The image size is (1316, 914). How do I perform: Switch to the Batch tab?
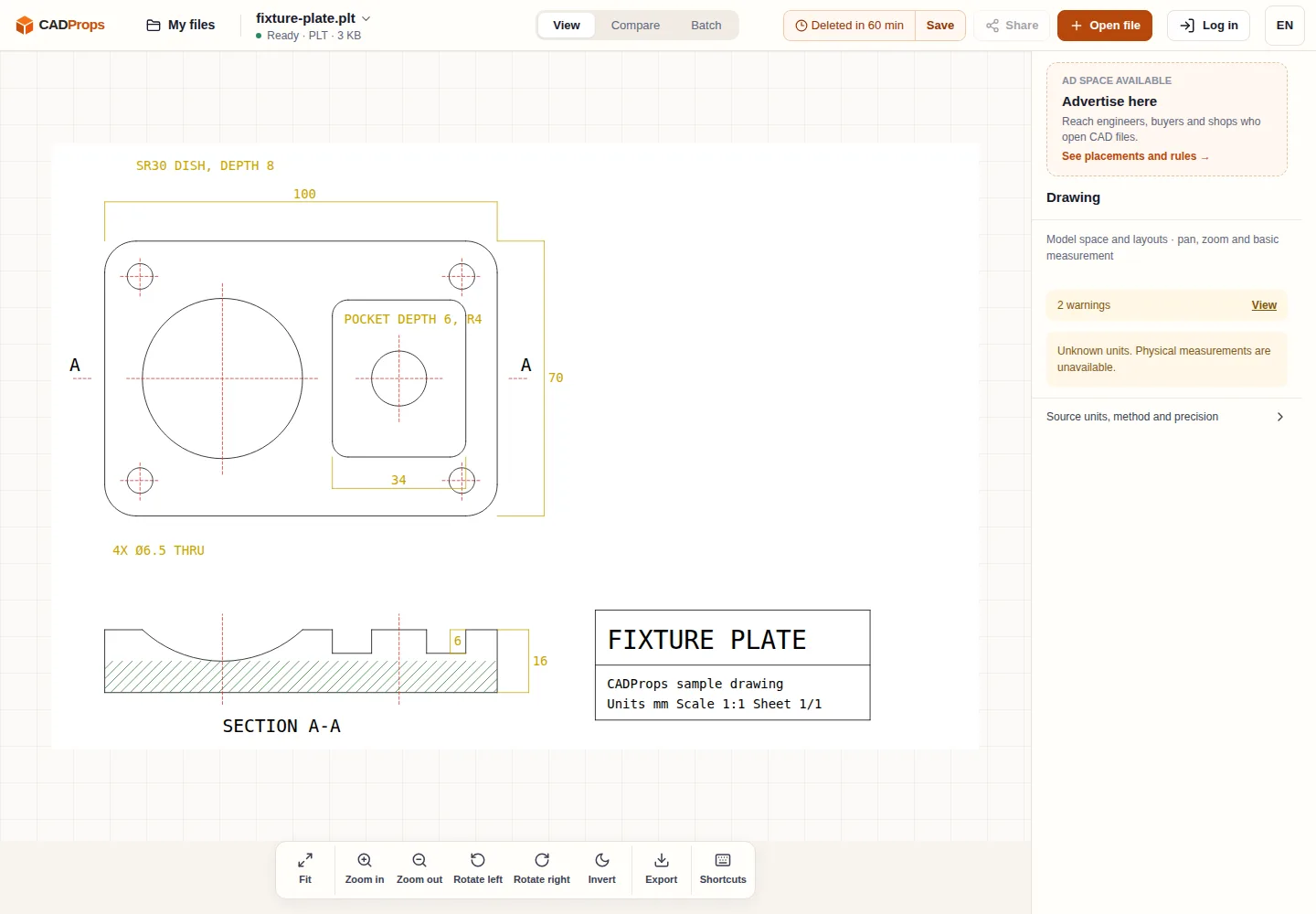point(706,26)
